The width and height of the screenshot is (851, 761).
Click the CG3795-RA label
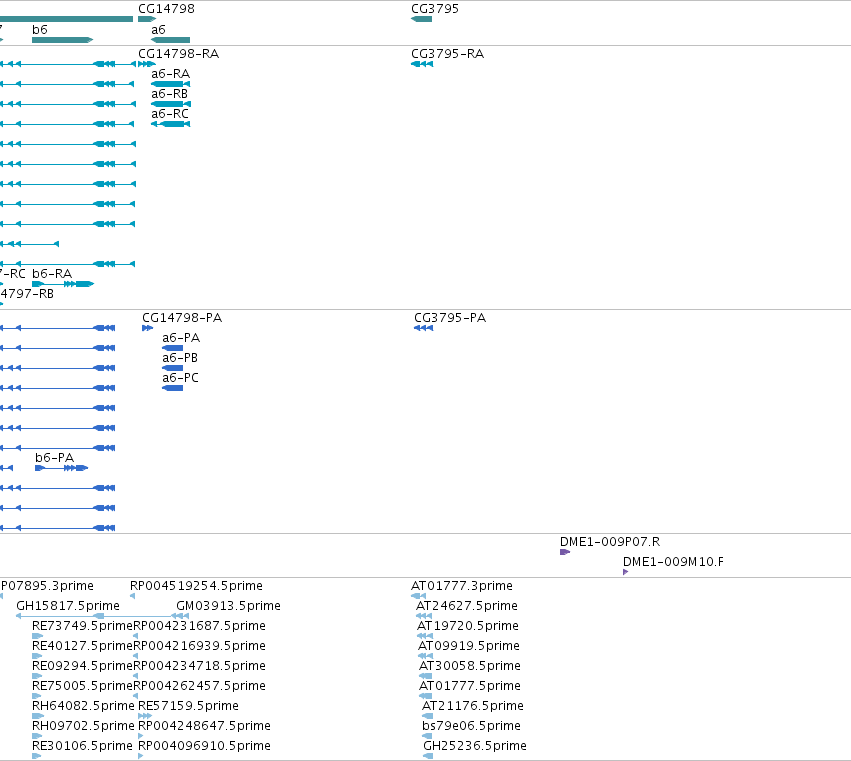coord(448,54)
